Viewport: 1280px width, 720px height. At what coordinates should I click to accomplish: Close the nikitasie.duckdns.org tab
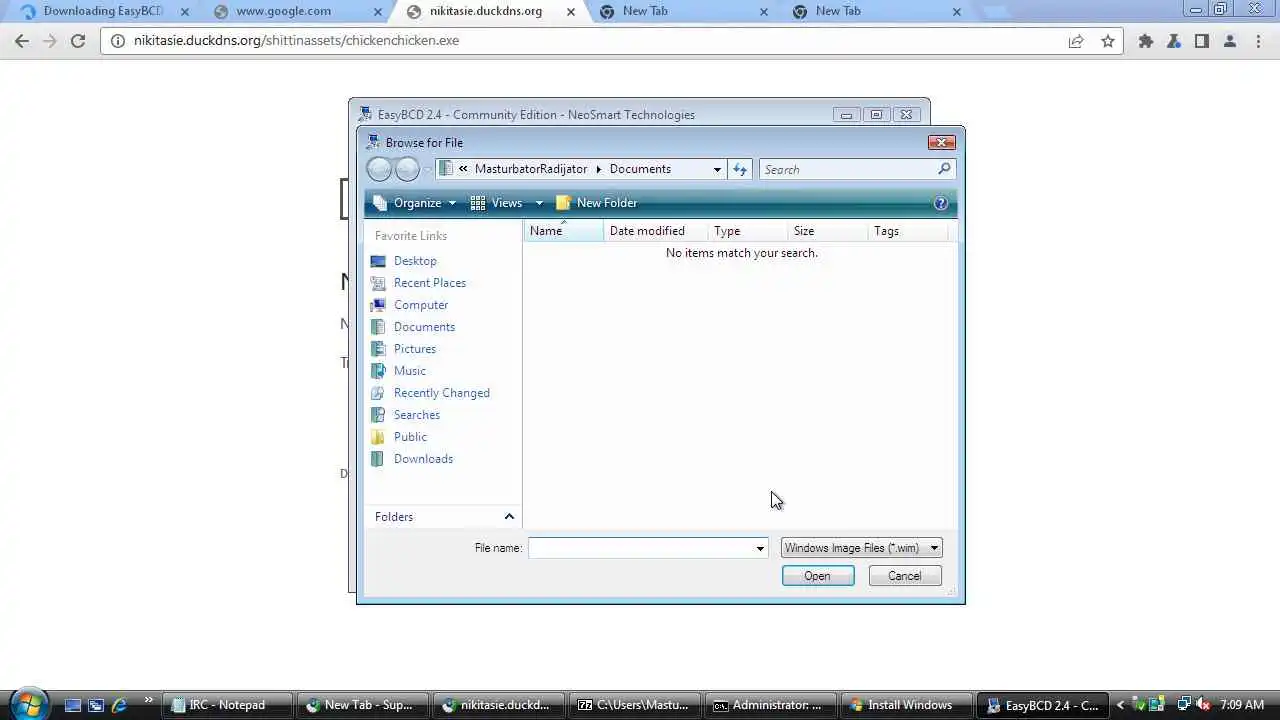(571, 12)
